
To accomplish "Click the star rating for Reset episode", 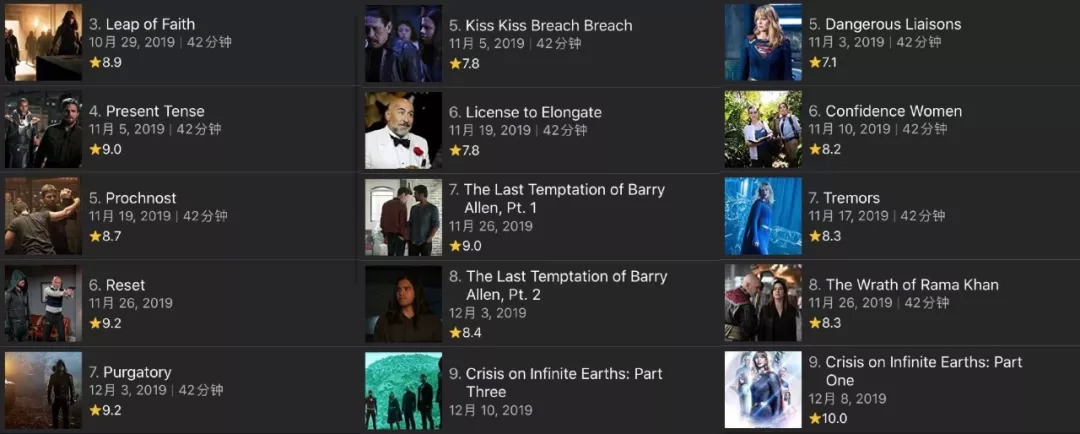I will point(105,322).
